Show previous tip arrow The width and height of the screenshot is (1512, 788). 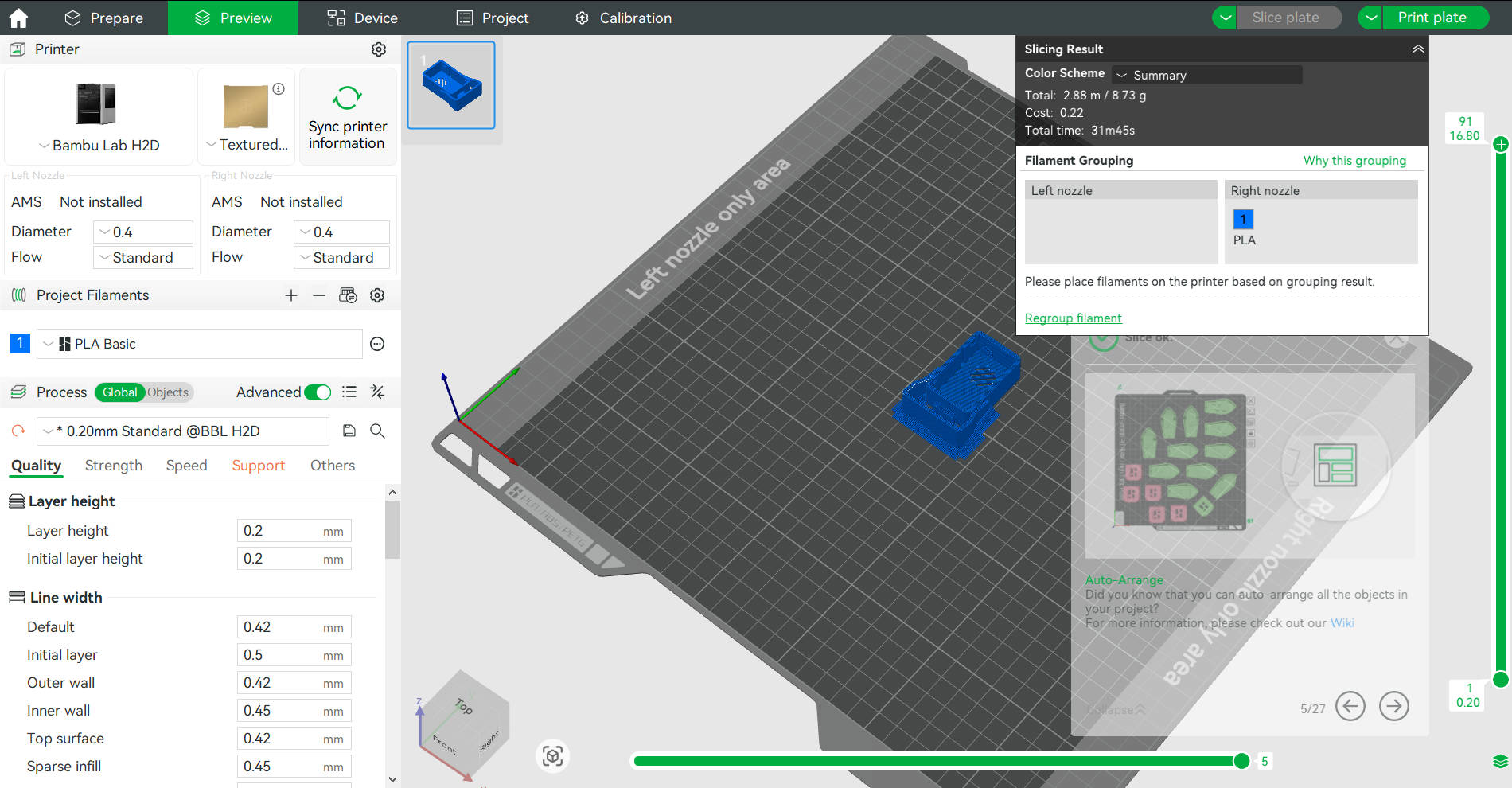(x=1350, y=706)
